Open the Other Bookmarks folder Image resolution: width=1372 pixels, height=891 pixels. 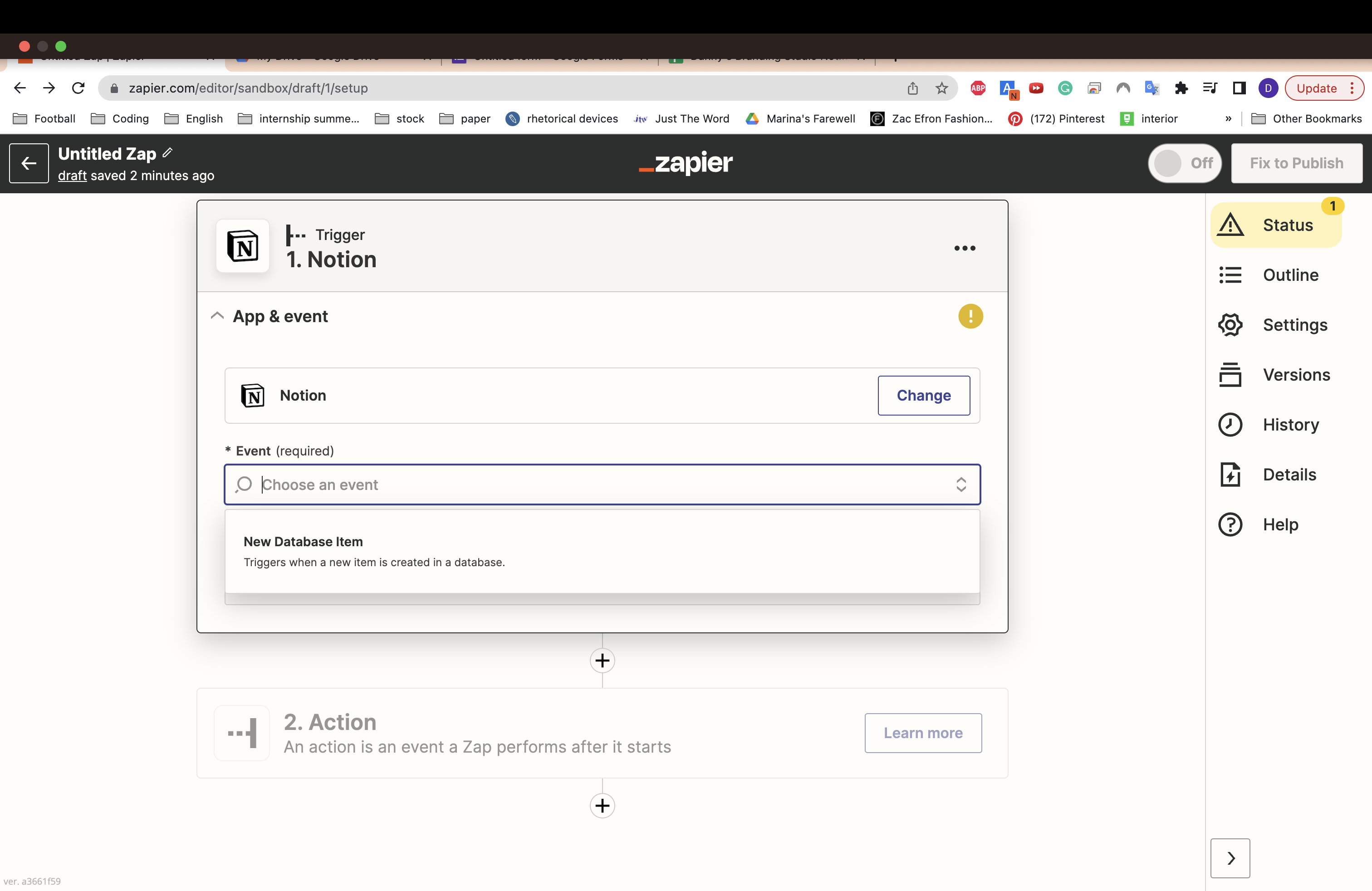pyautogui.click(x=1306, y=119)
